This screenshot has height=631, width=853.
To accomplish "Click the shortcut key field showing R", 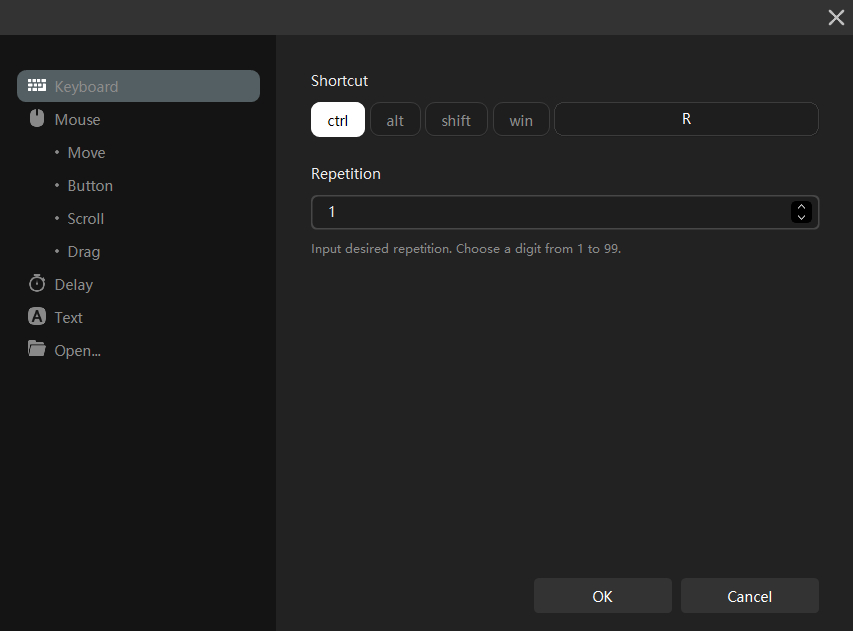I will tap(686, 119).
